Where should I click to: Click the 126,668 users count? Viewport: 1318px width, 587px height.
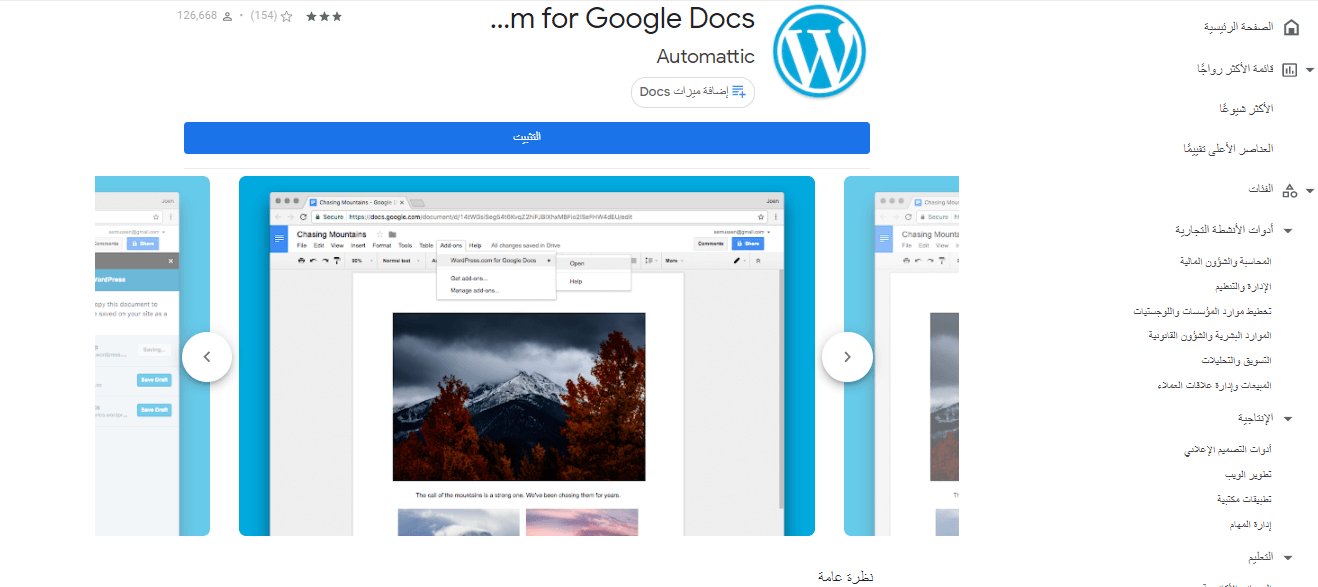197,16
